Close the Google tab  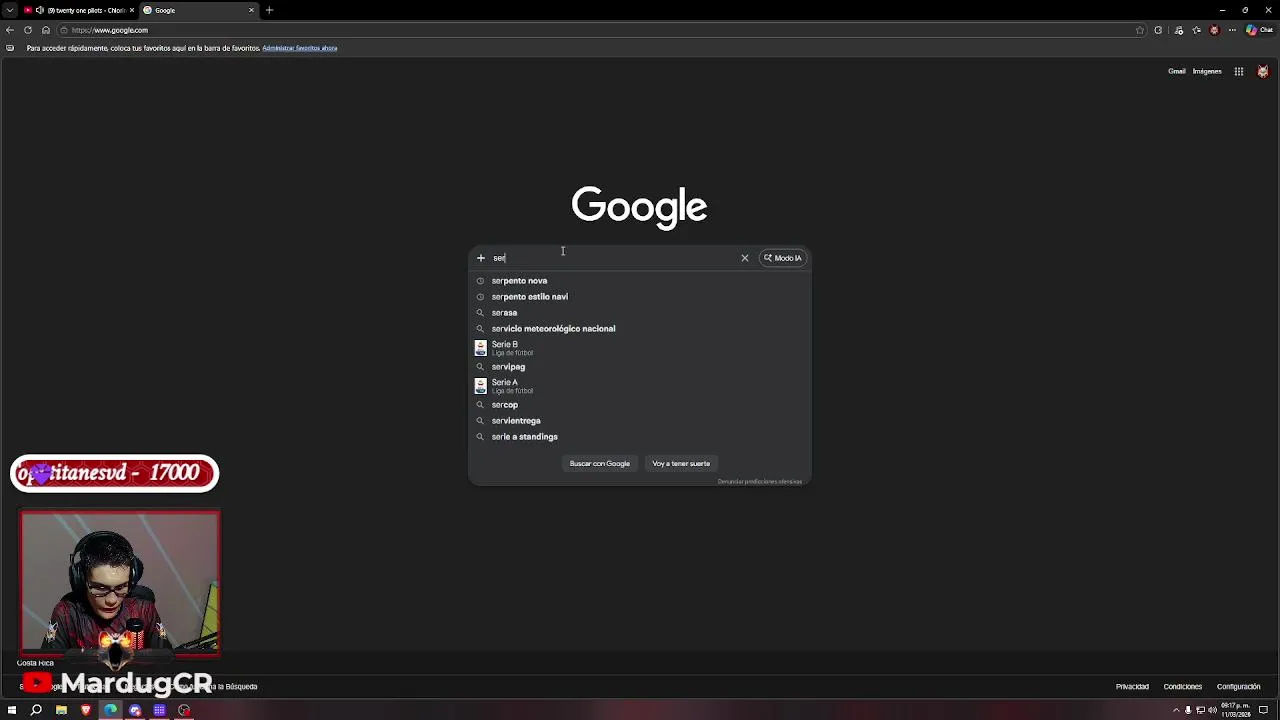pos(251,10)
